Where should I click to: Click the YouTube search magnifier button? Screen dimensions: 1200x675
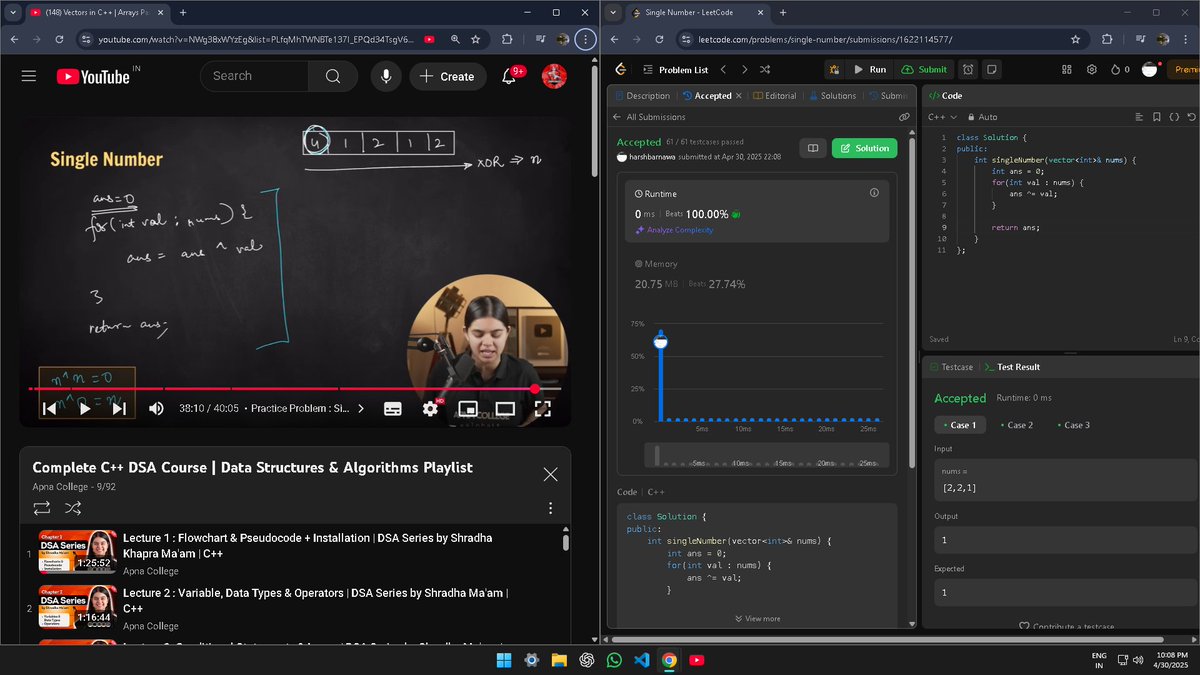(x=332, y=76)
